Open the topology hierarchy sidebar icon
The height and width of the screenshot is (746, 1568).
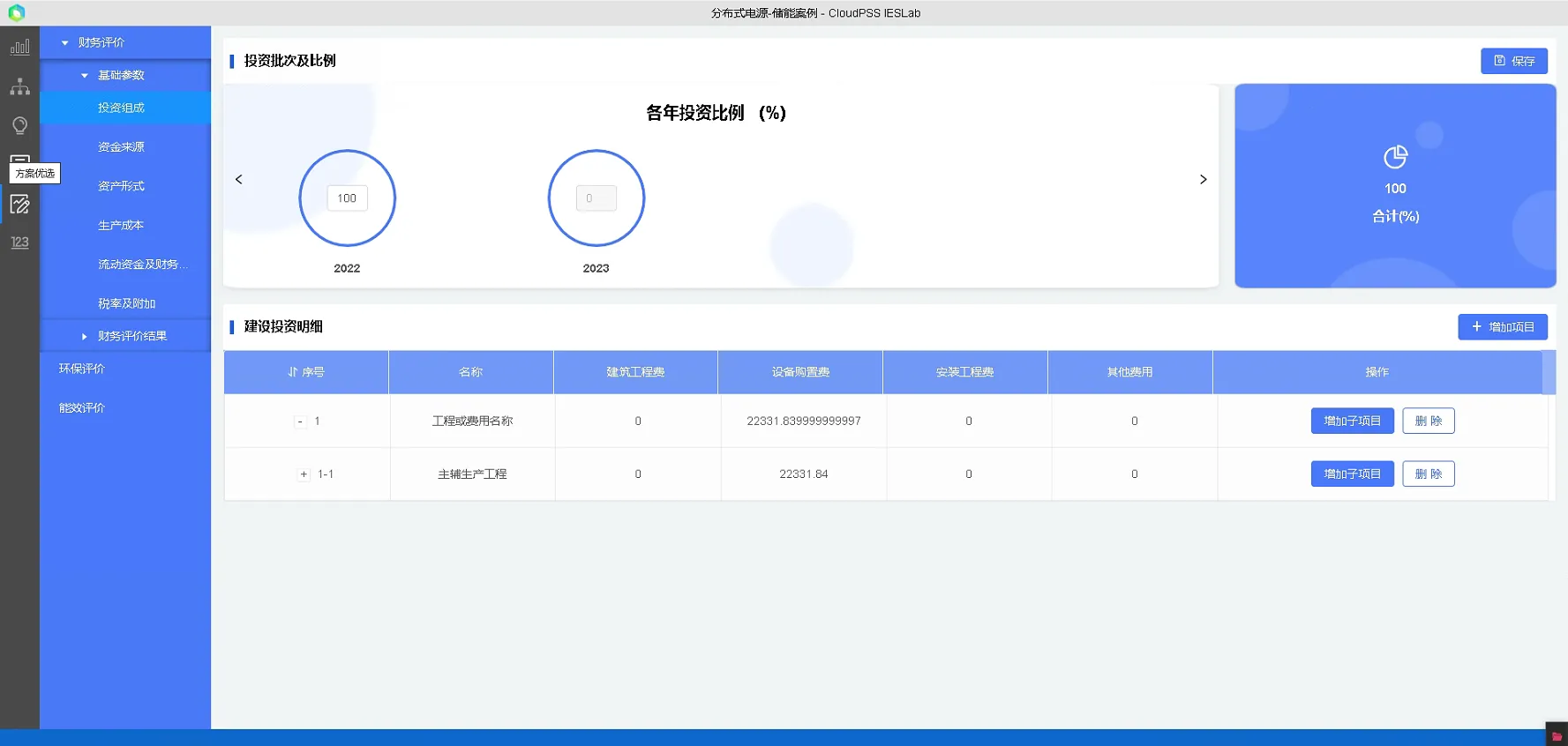(x=19, y=86)
